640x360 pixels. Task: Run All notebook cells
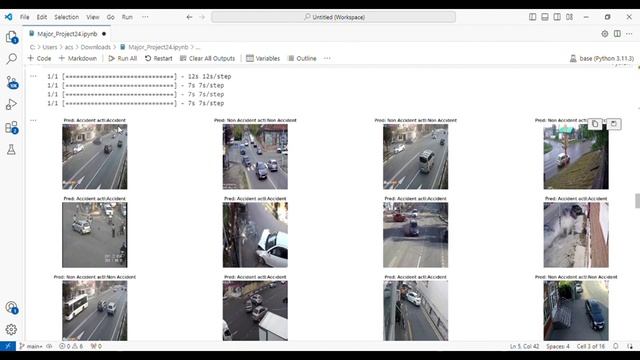122,58
